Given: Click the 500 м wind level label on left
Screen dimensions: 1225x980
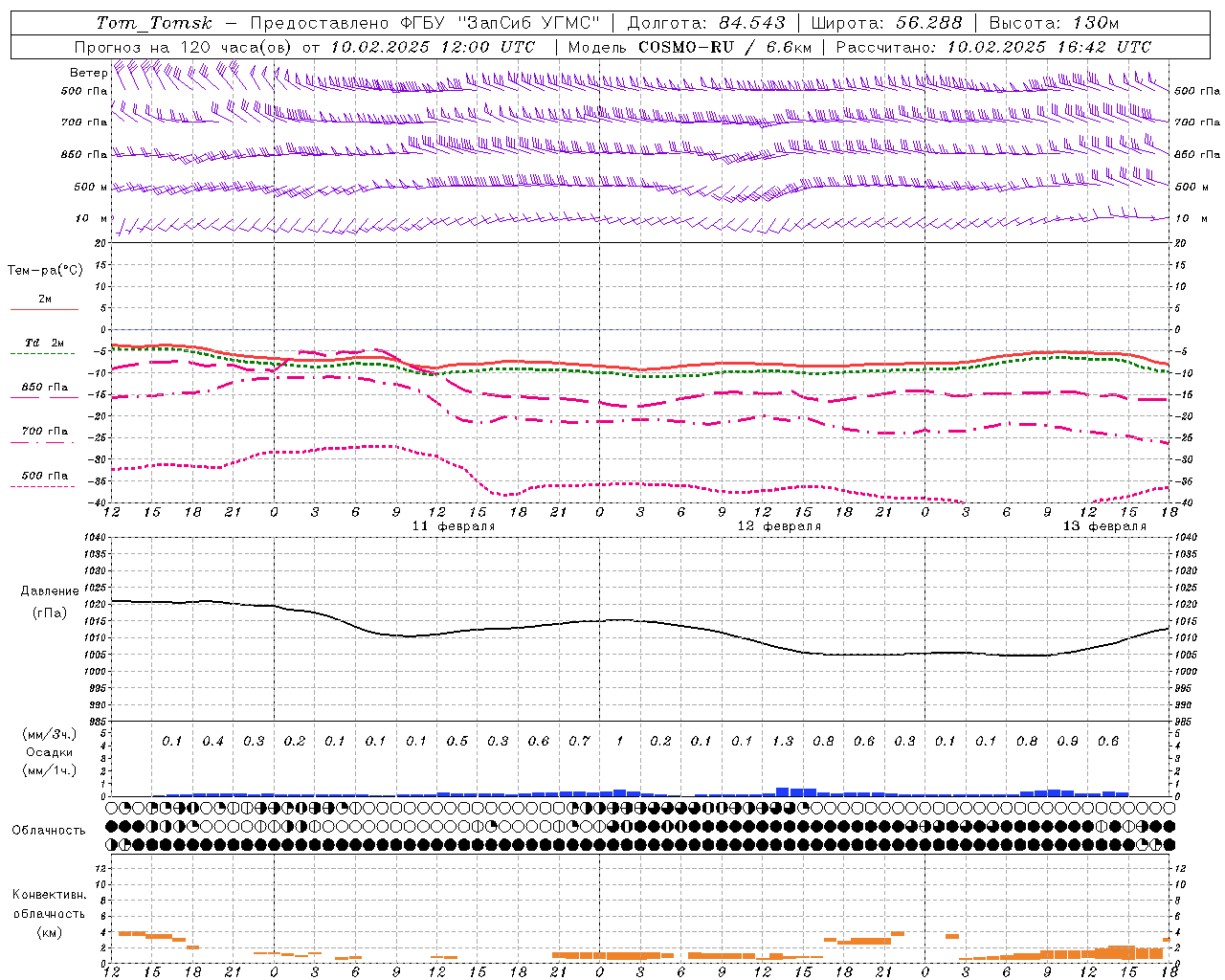Looking at the screenshot, I should coord(91,187).
